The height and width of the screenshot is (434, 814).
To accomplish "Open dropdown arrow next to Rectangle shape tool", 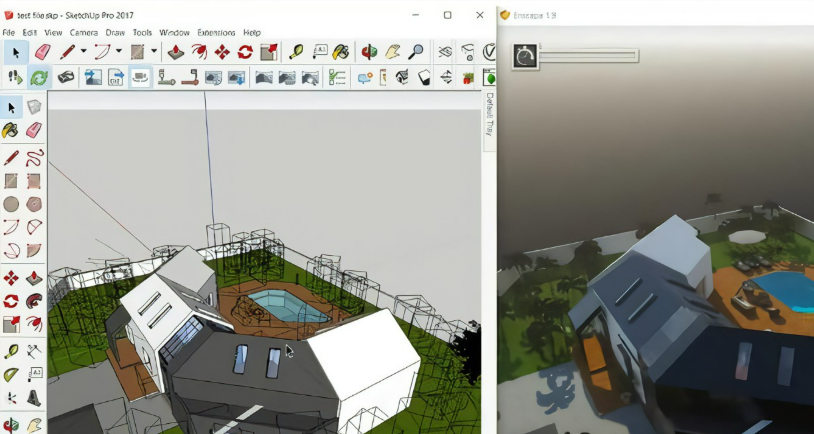I will (x=154, y=51).
